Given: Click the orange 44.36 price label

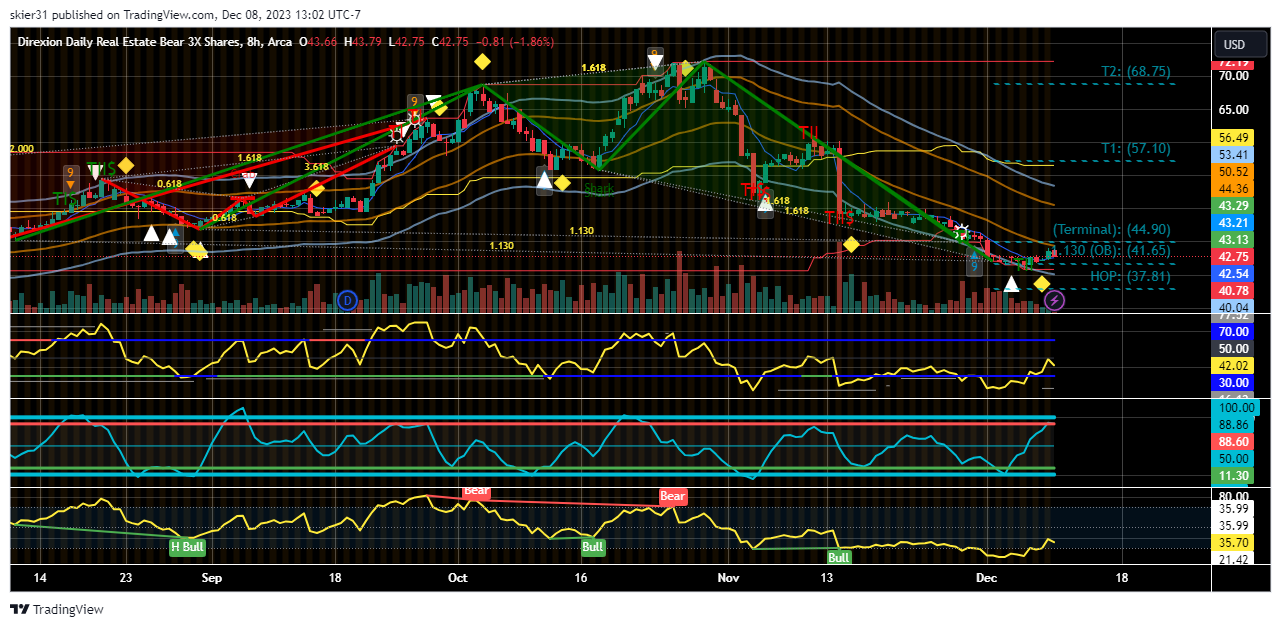Looking at the screenshot, I should 1234,189.
